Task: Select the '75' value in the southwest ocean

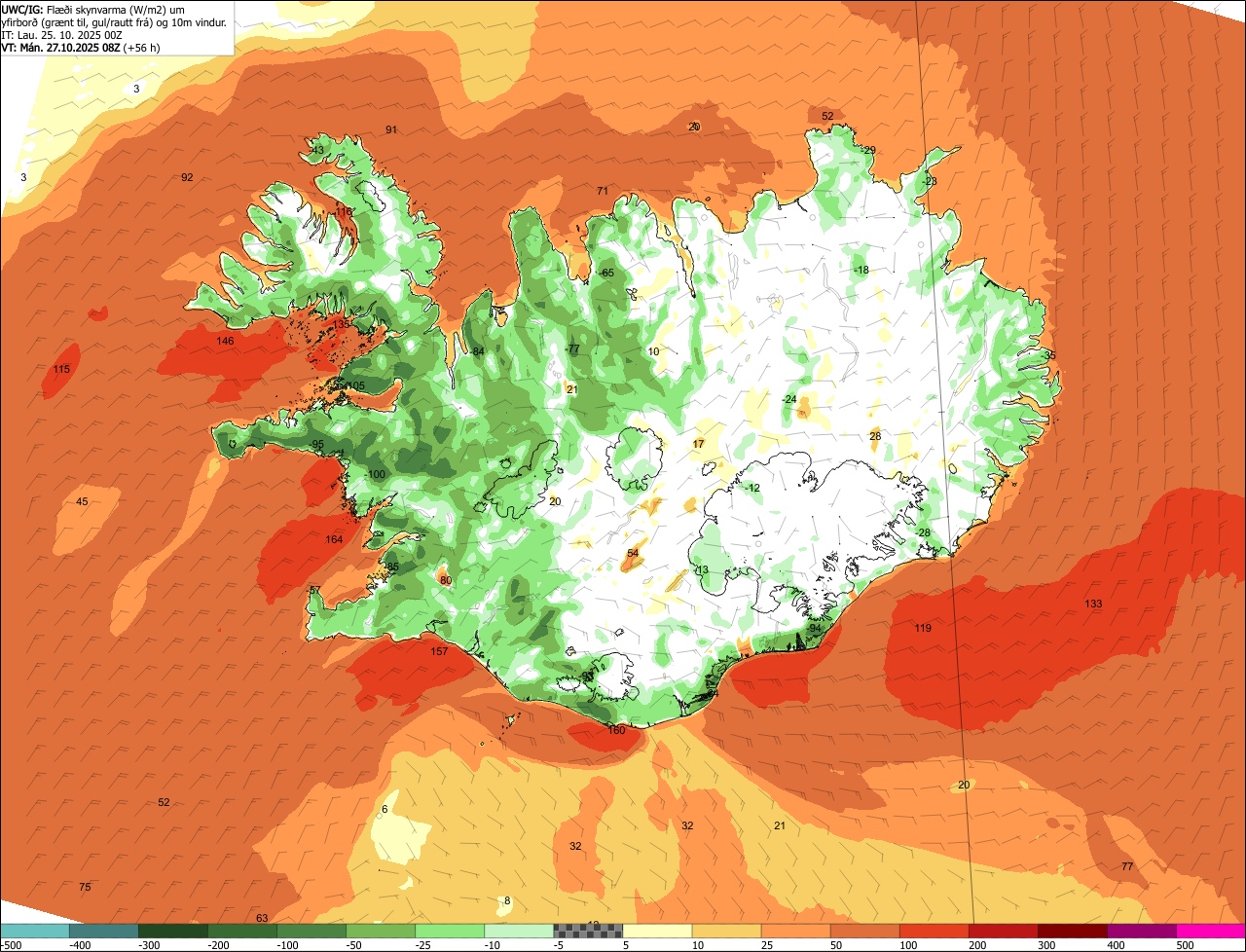Action: coord(85,887)
